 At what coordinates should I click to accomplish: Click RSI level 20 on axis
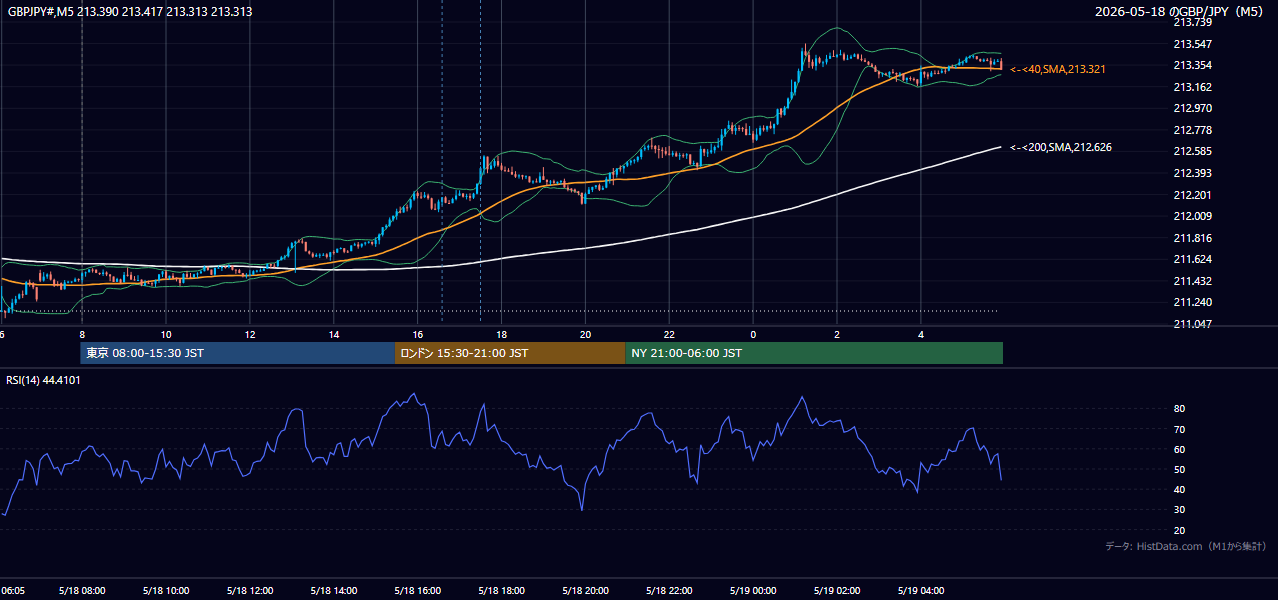(1179, 530)
